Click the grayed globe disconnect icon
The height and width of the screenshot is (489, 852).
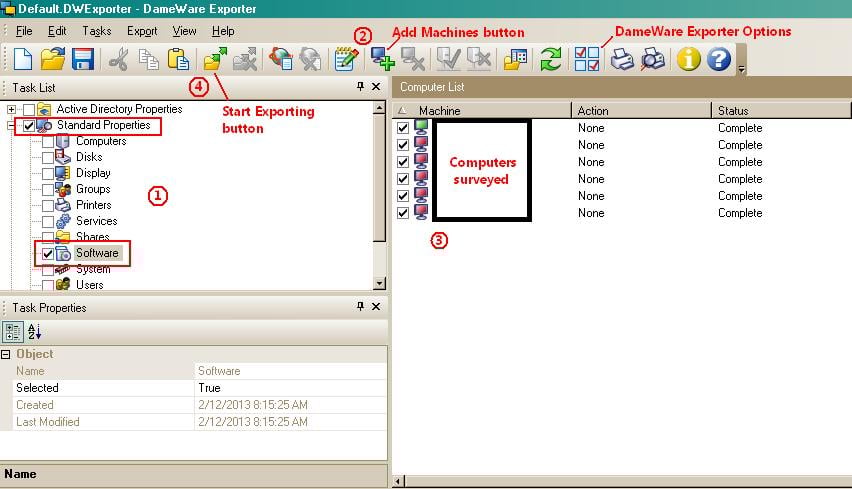(x=310, y=59)
